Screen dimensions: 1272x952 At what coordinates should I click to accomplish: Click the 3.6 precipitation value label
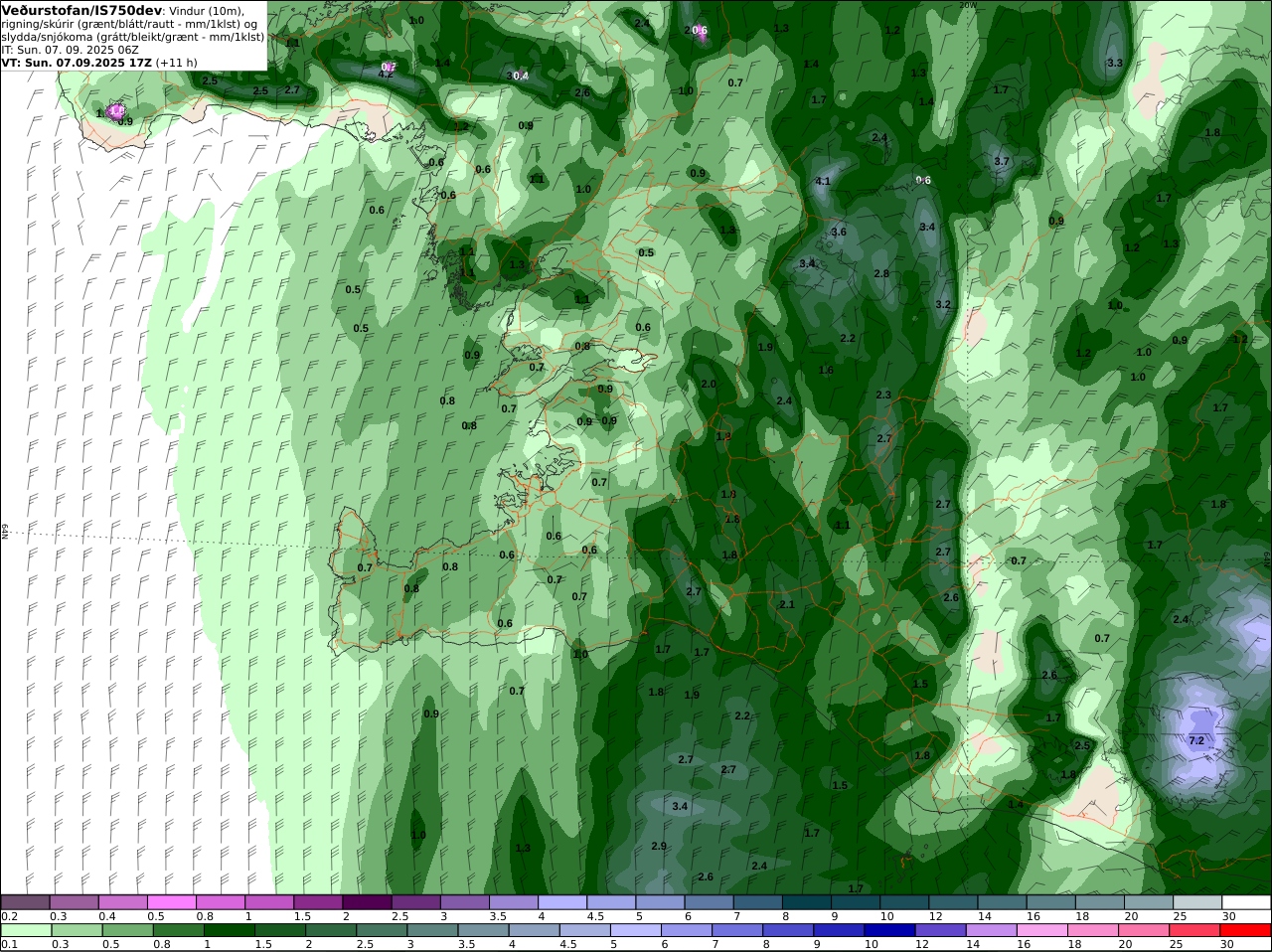tap(839, 232)
